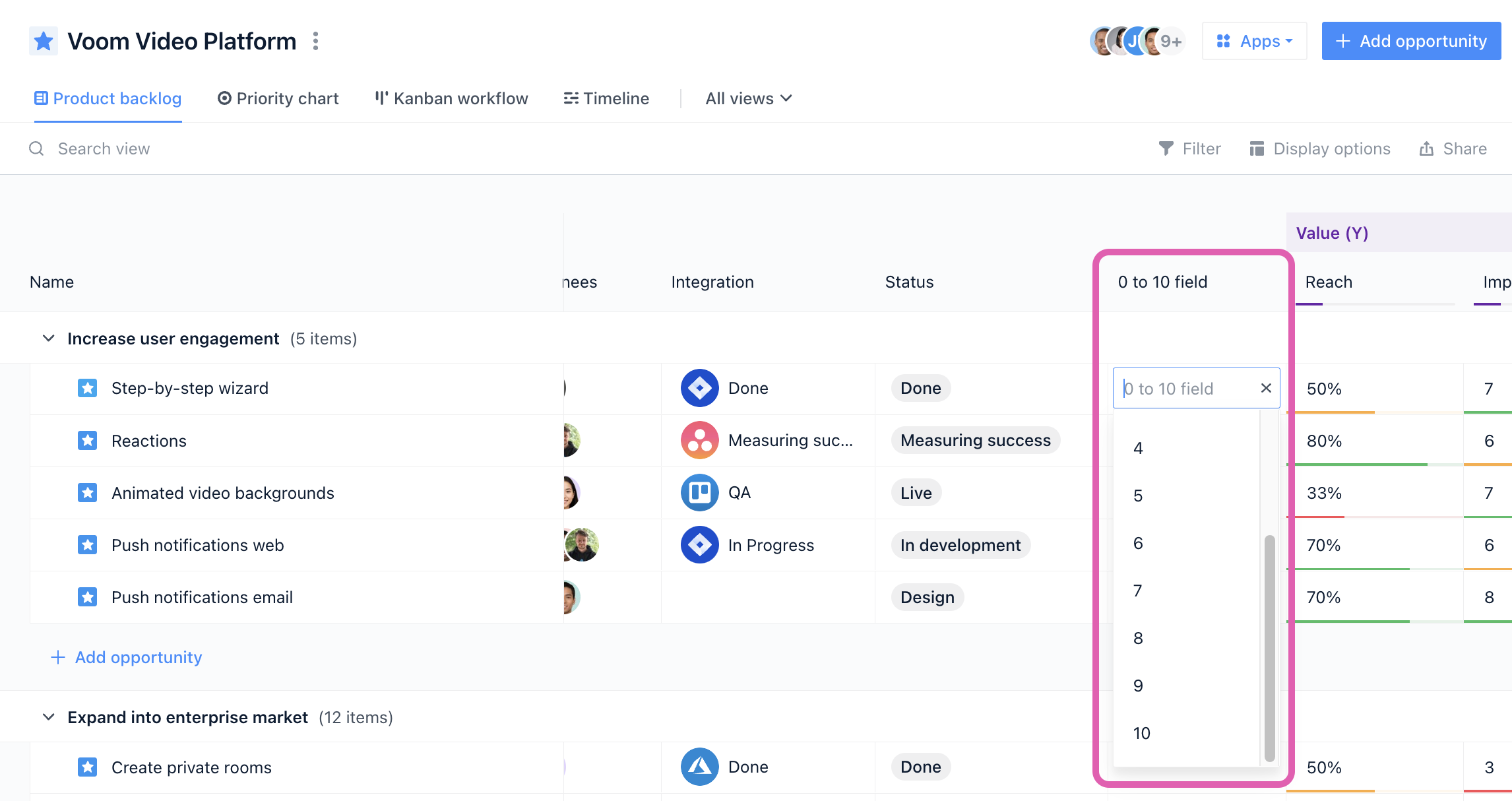Click the assignee avatar for Push notifications web
Image resolution: width=1512 pixels, height=801 pixels.
pos(581,545)
